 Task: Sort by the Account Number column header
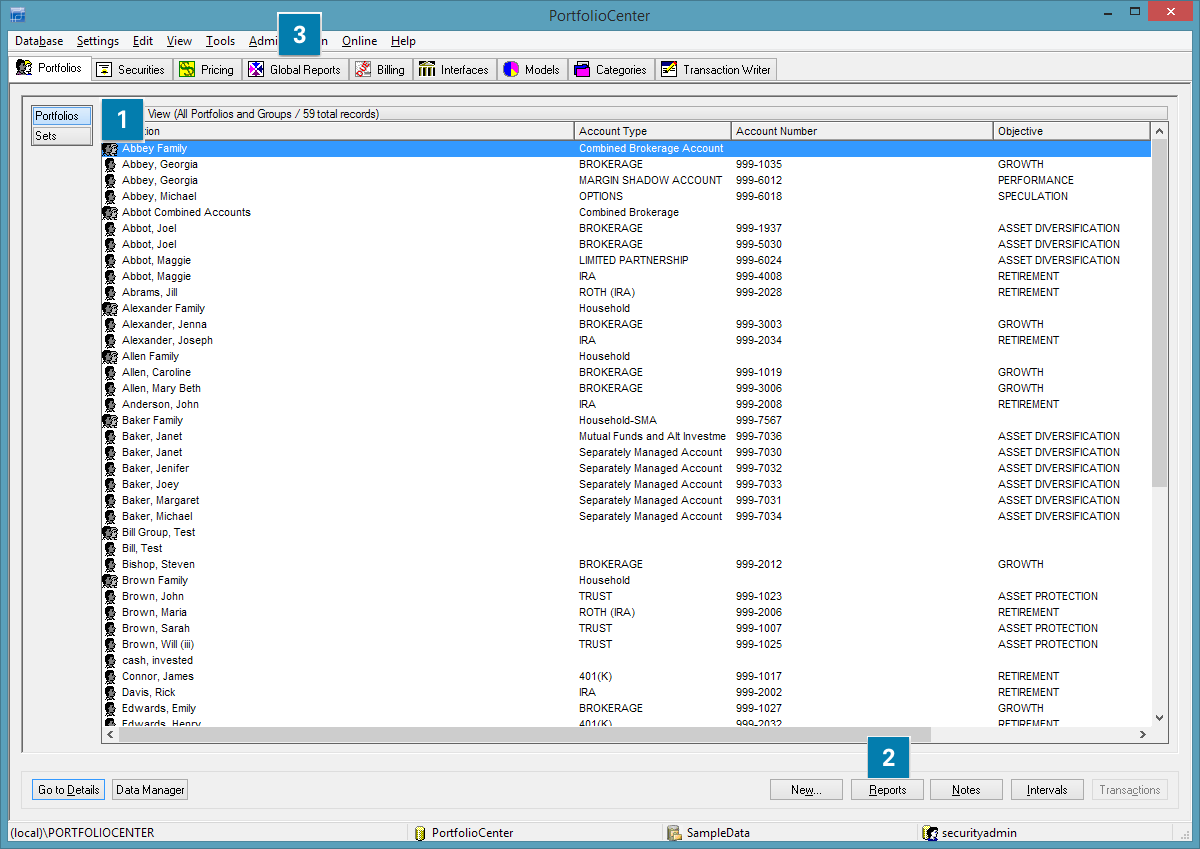click(862, 131)
